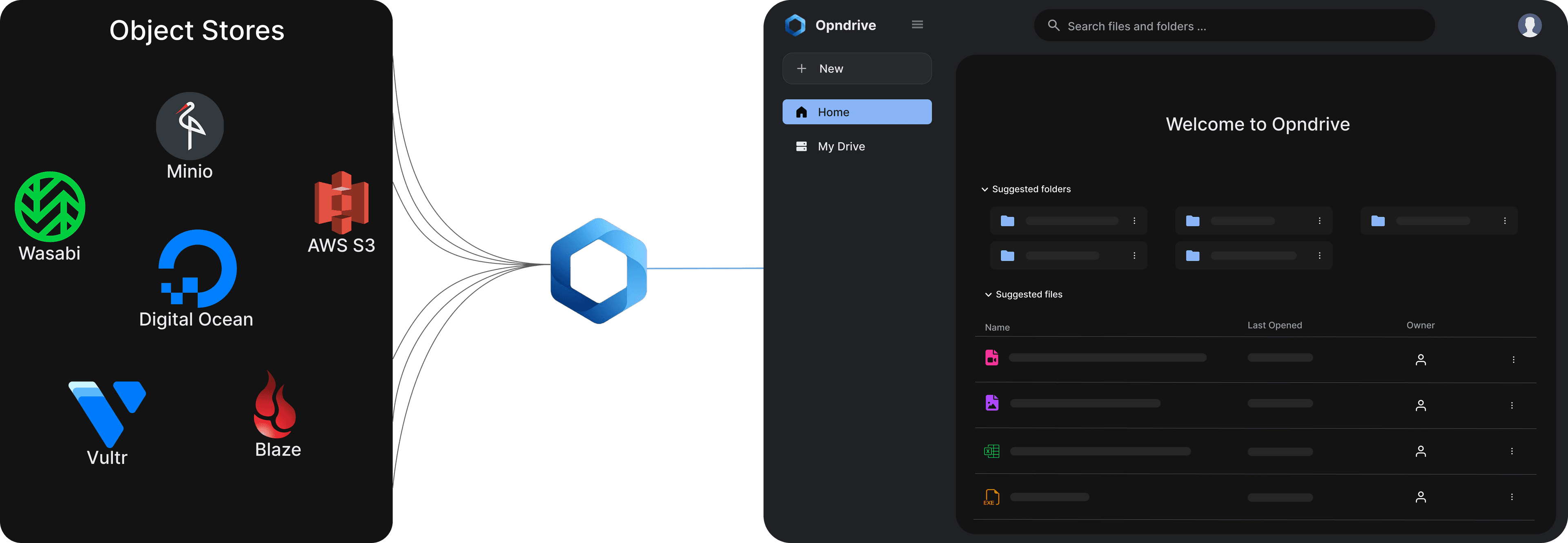Open the orange EXE file icon

(x=991, y=497)
